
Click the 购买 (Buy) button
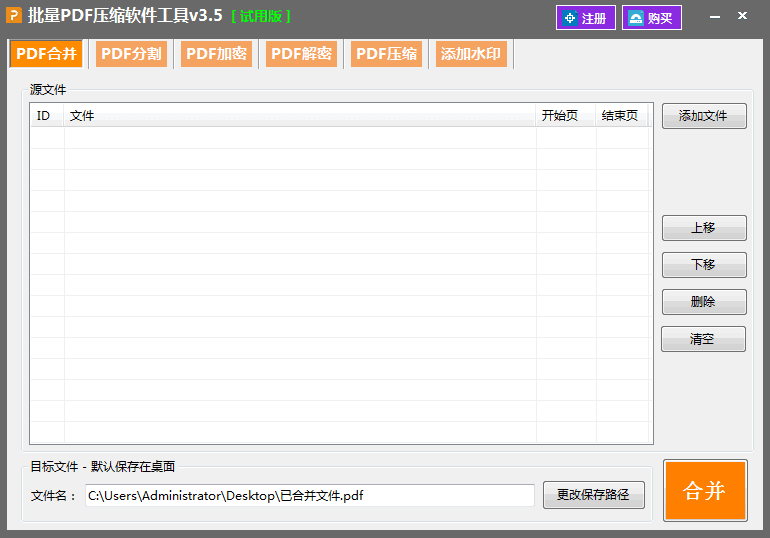click(652, 18)
